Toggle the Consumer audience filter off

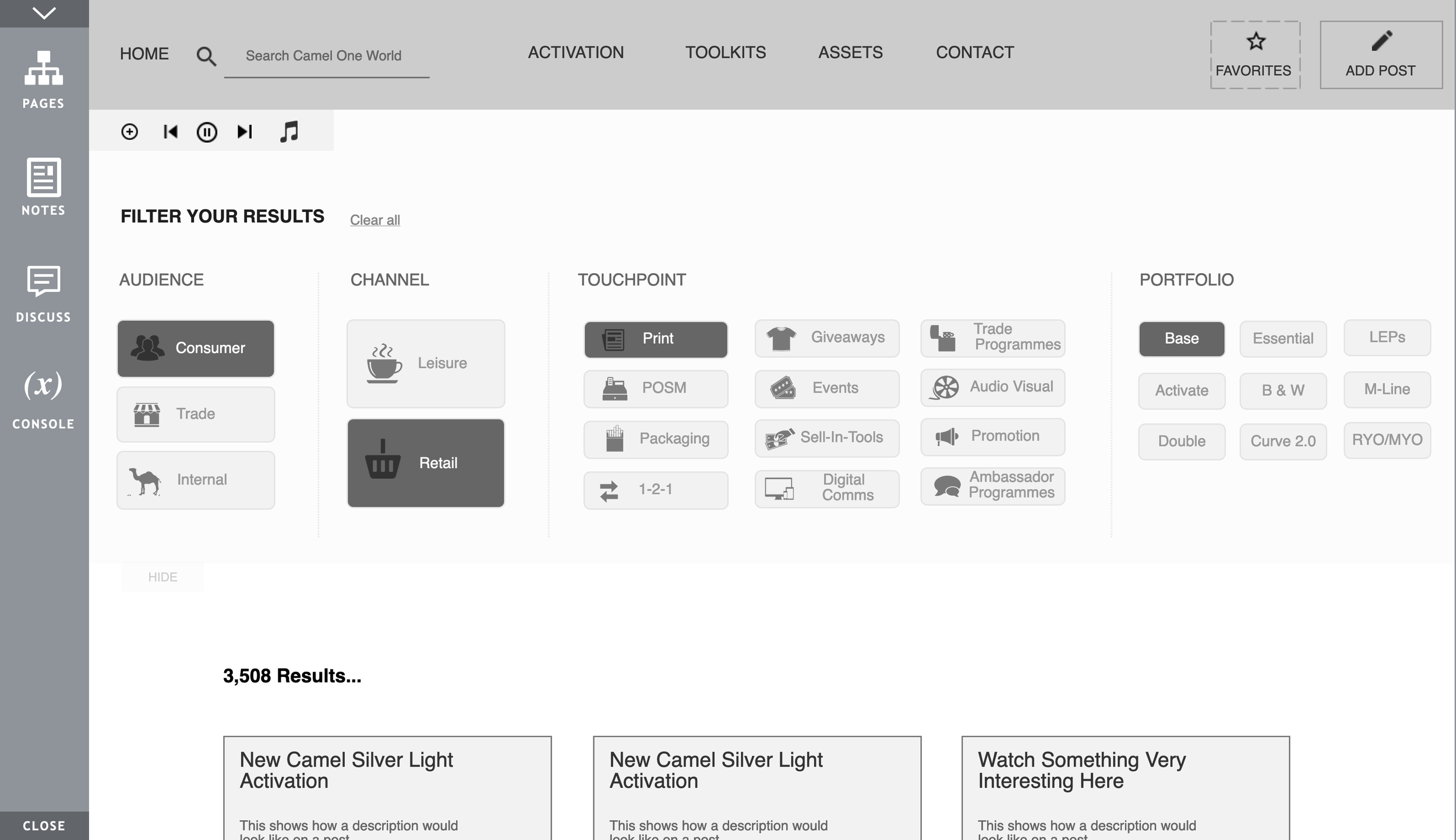coord(196,348)
